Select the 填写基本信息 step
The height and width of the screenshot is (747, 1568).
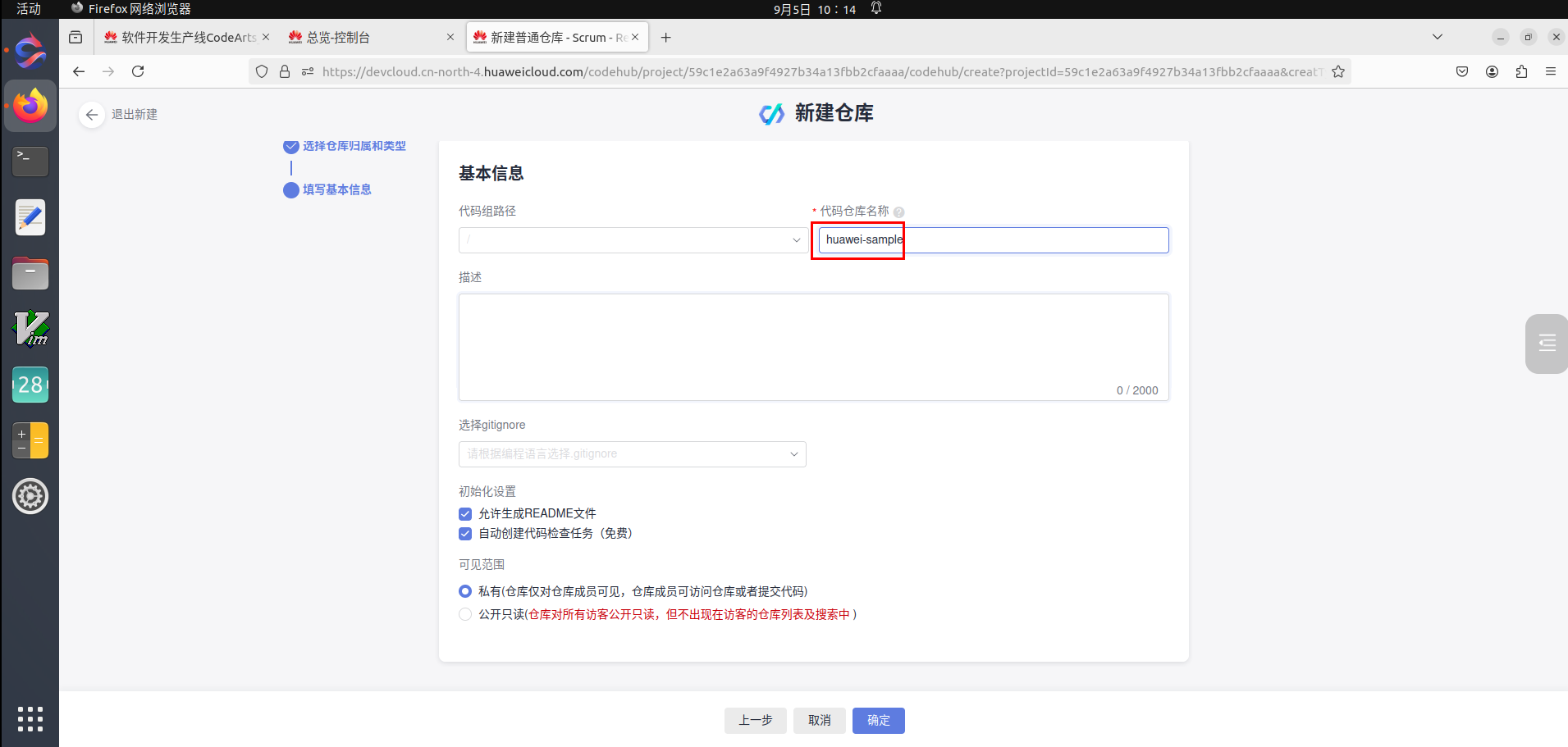point(337,189)
